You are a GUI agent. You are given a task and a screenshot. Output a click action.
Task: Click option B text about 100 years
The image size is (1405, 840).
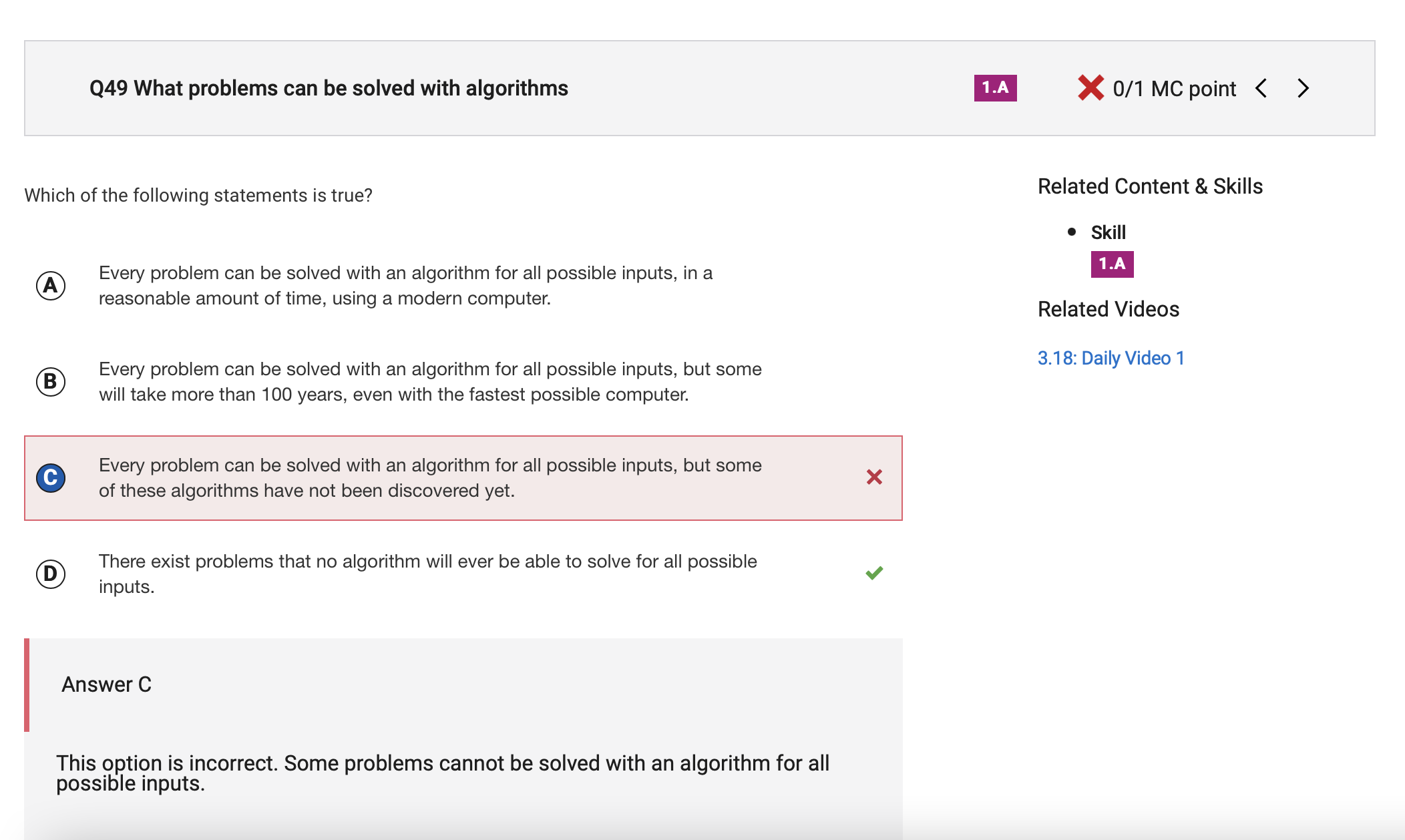click(x=430, y=382)
